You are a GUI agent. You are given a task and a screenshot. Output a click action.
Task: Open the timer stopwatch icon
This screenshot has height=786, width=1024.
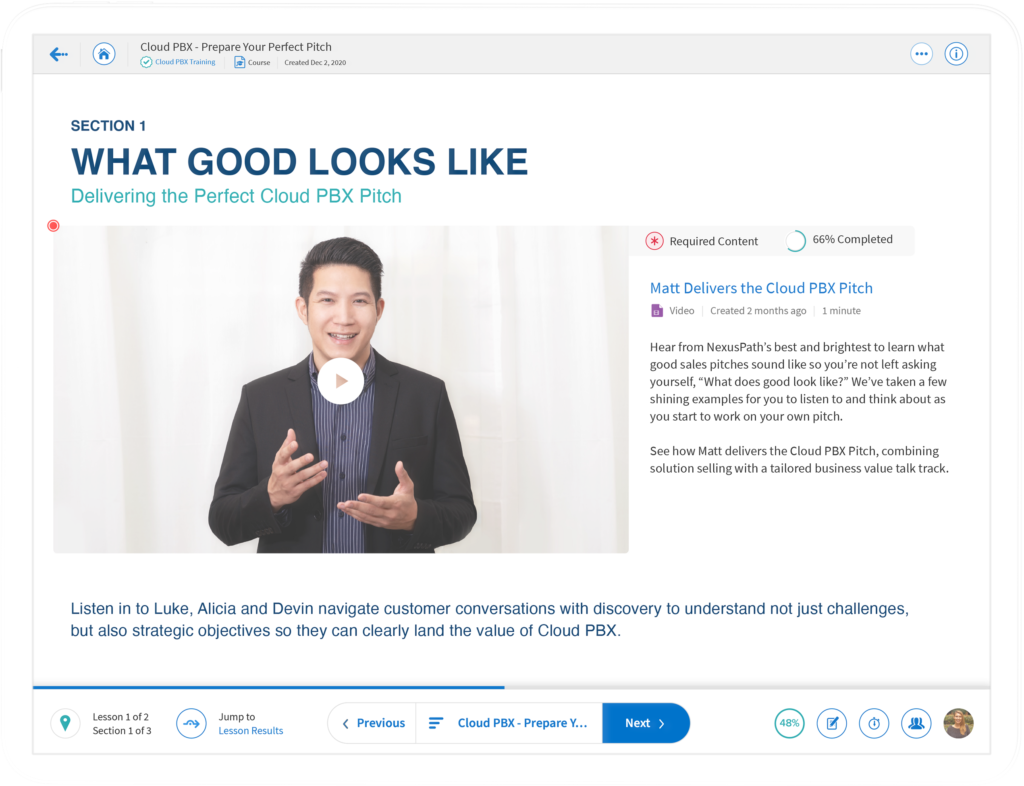click(874, 723)
